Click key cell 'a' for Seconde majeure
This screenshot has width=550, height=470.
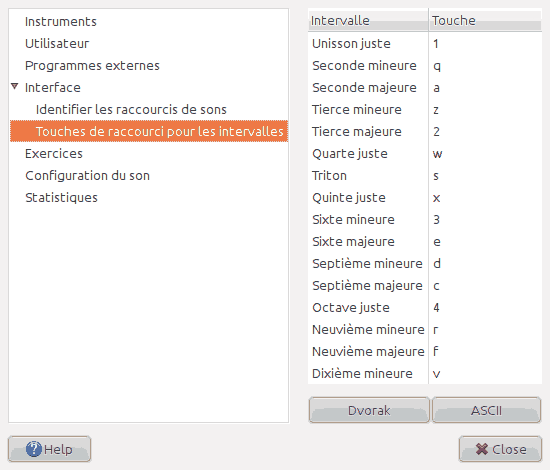click(485, 88)
